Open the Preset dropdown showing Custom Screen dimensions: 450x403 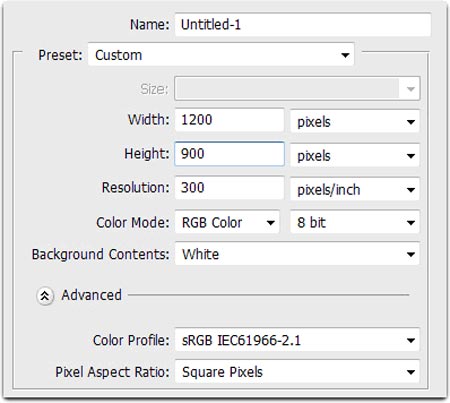click(221, 54)
